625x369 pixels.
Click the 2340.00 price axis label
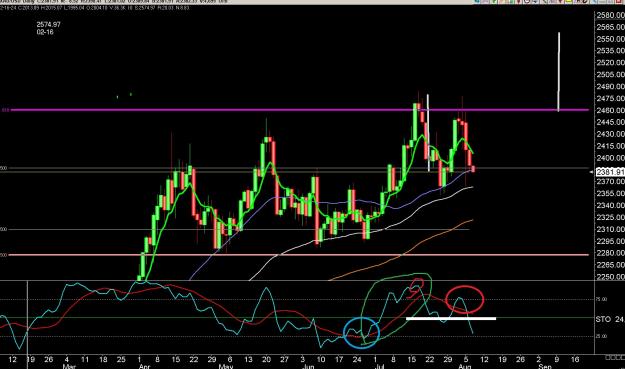(x=610, y=205)
